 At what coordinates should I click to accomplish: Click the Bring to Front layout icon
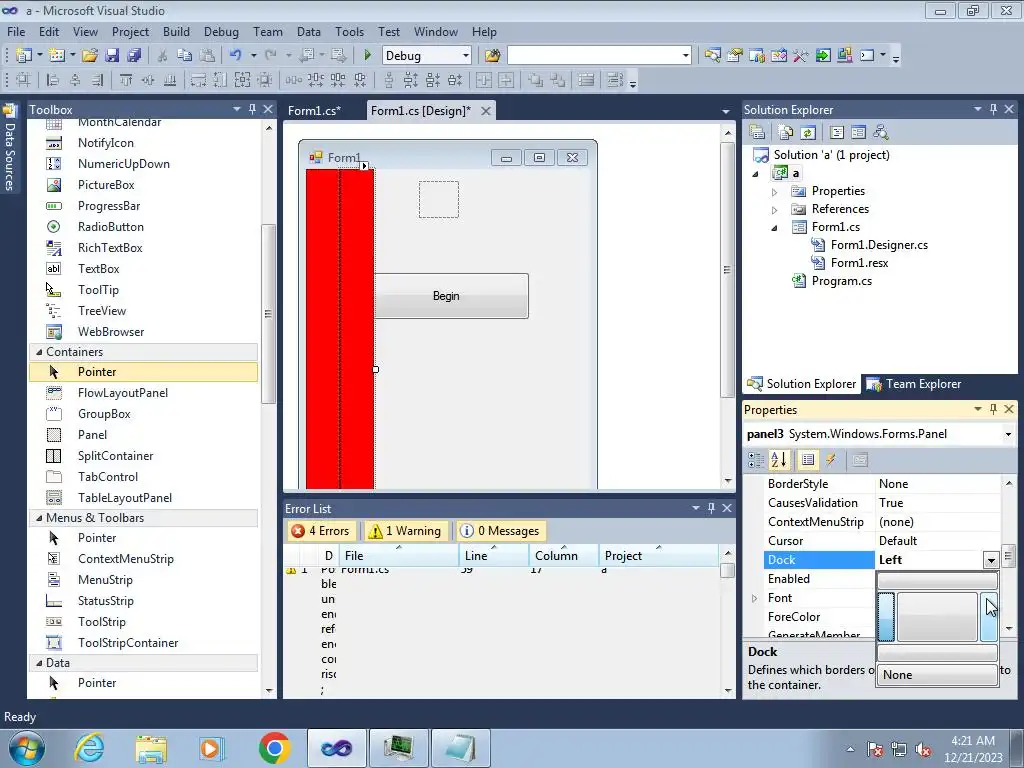[x=536, y=80]
